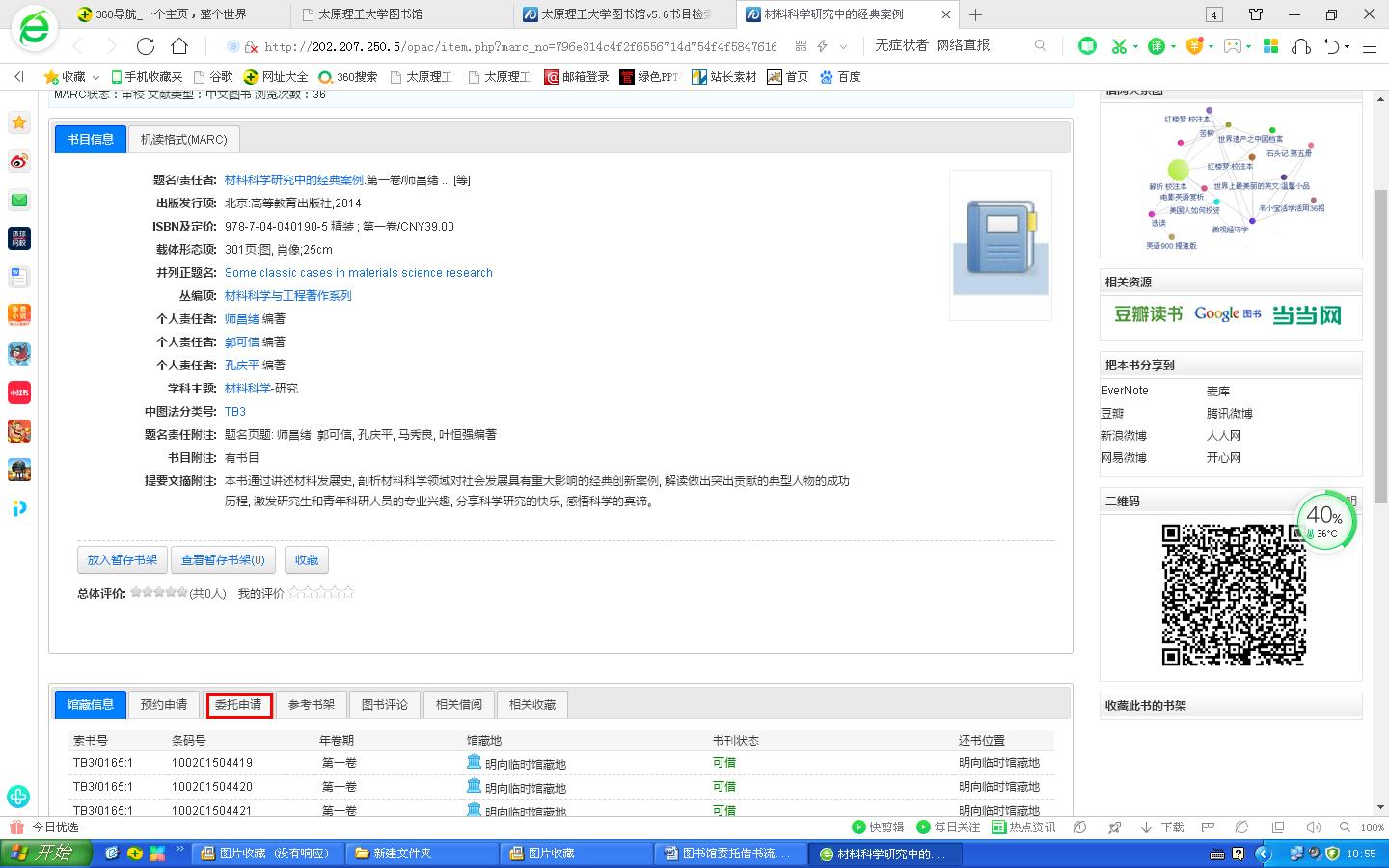Open the 委托申请 tab
Image resolution: width=1389 pixels, height=868 pixels.
click(x=238, y=705)
